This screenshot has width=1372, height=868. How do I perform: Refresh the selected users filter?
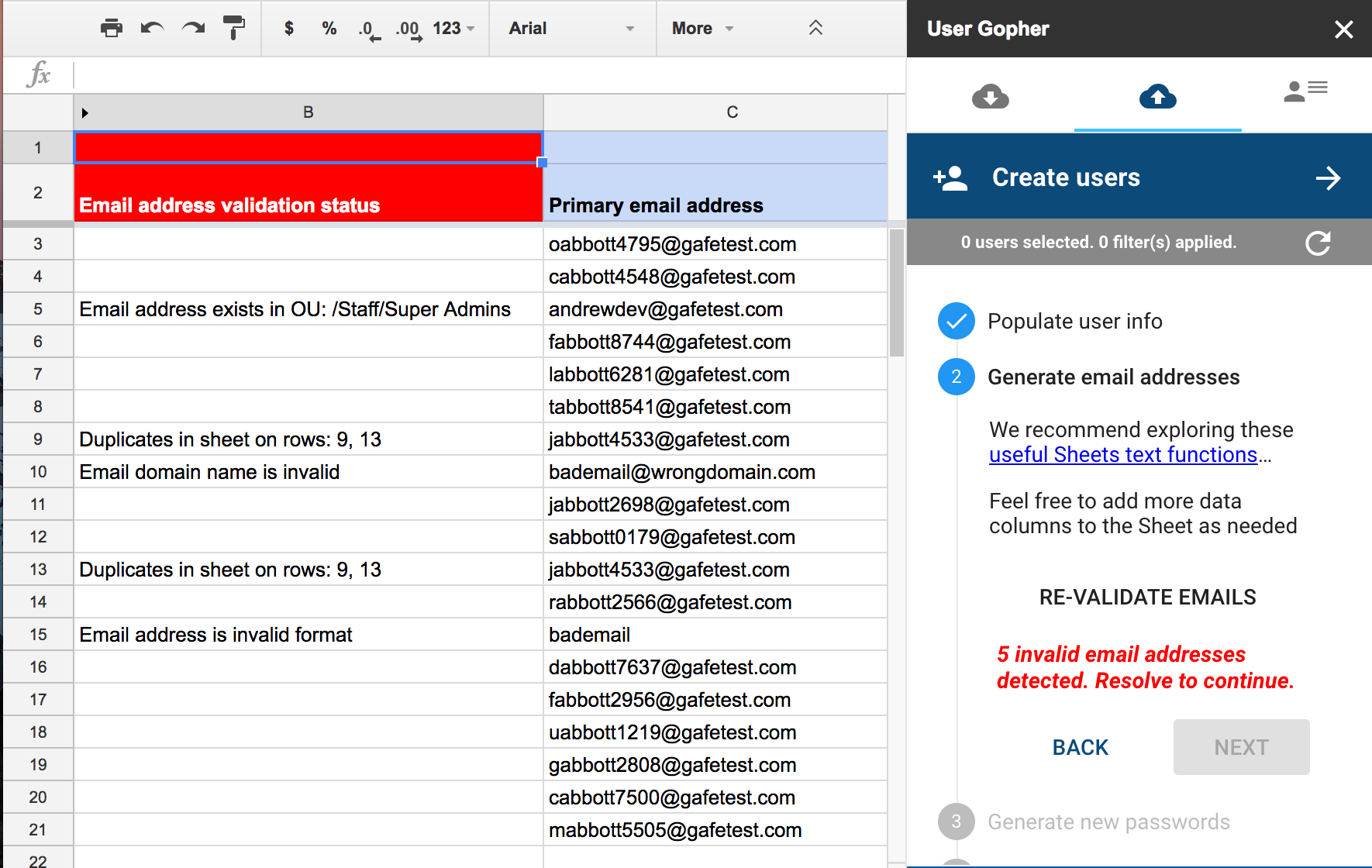pyautogui.click(x=1318, y=243)
